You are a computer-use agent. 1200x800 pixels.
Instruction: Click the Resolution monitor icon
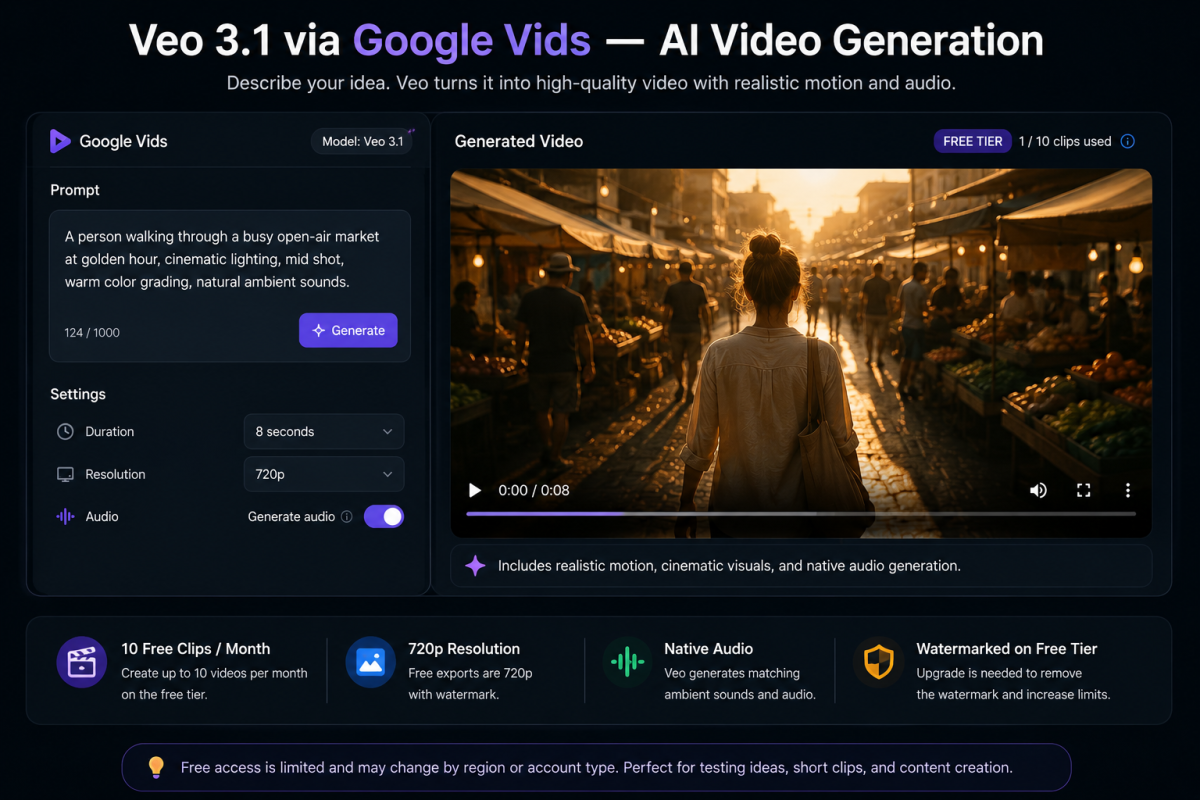click(x=65, y=474)
